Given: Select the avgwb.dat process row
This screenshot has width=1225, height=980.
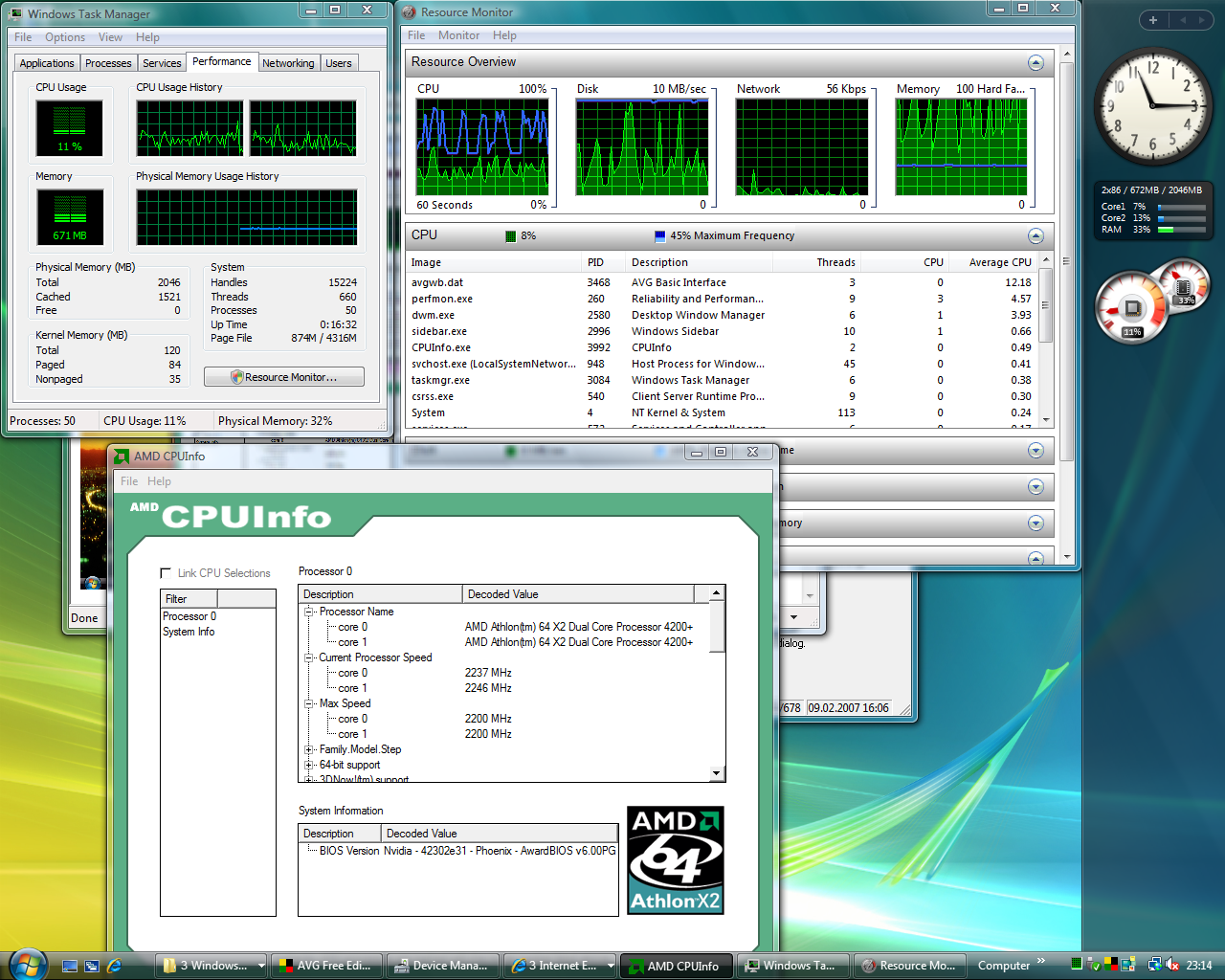Looking at the screenshot, I should [x=723, y=282].
